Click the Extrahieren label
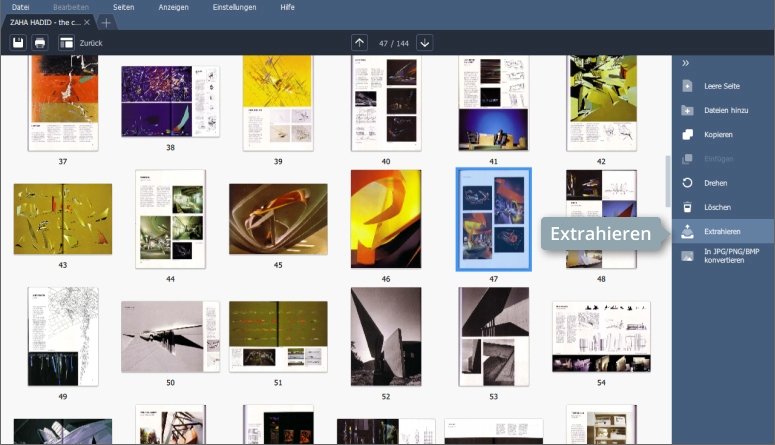775x445 pixels. (x=722, y=231)
